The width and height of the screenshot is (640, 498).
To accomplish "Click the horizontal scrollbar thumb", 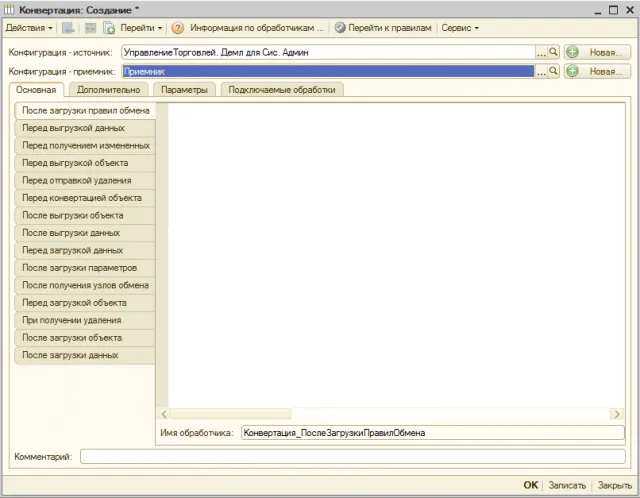I will click(x=231, y=414).
